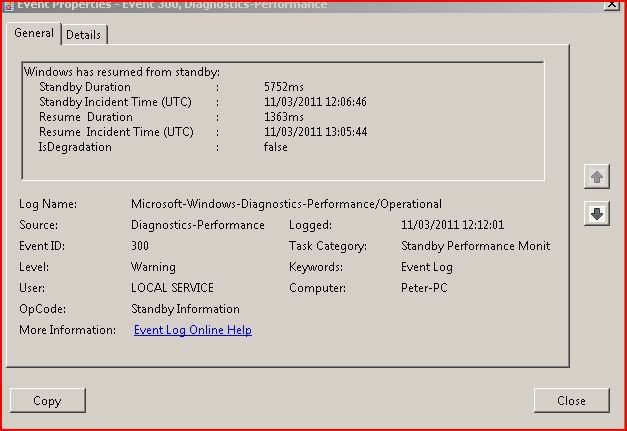This screenshot has height=431, width=627.
Task: Show next event with down arrow
Action: pos(597,214)
